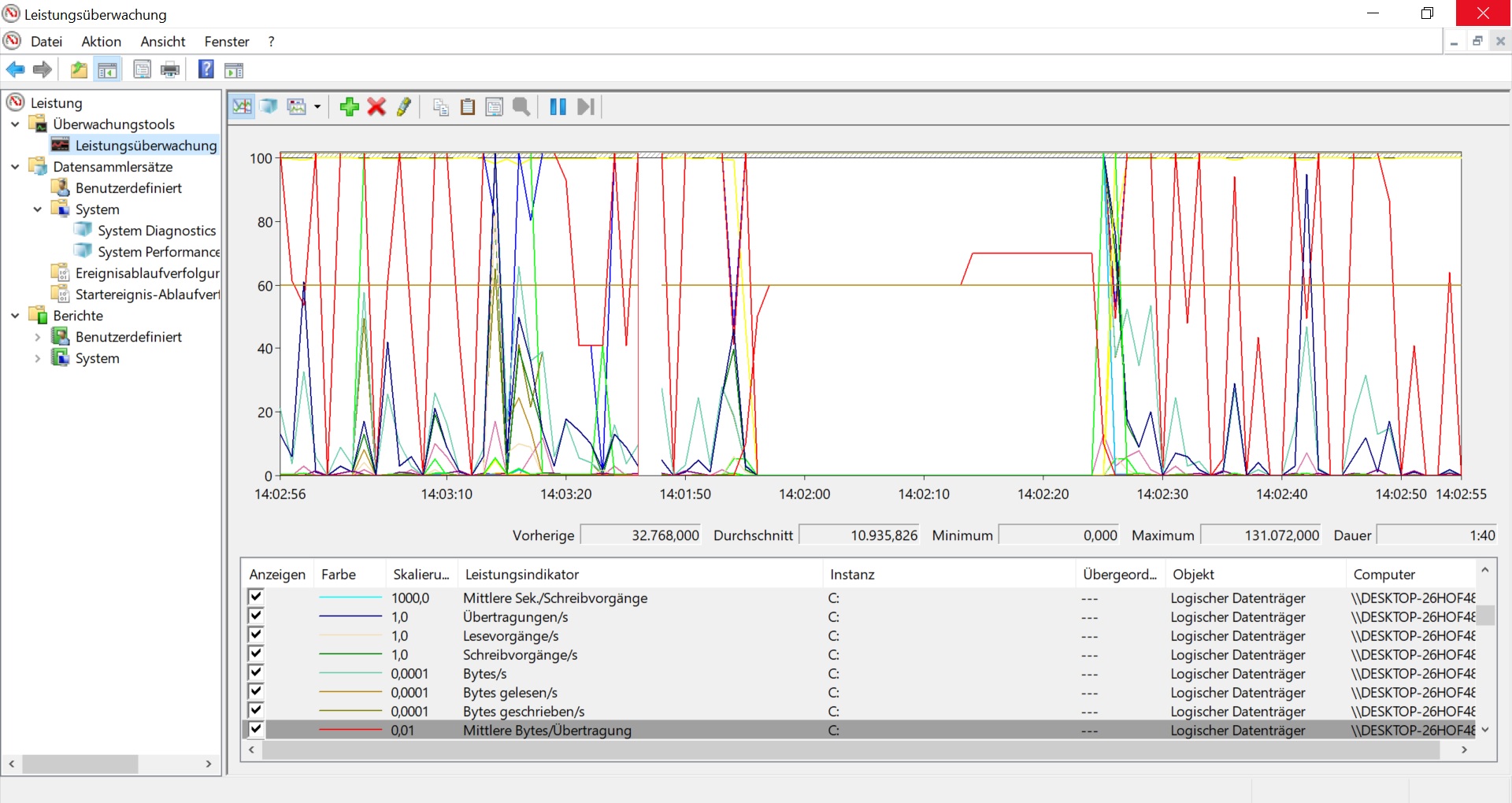Click the Objekt column header
Viewport: 1512px width, 803px height.
click(x=1255, y=575)
